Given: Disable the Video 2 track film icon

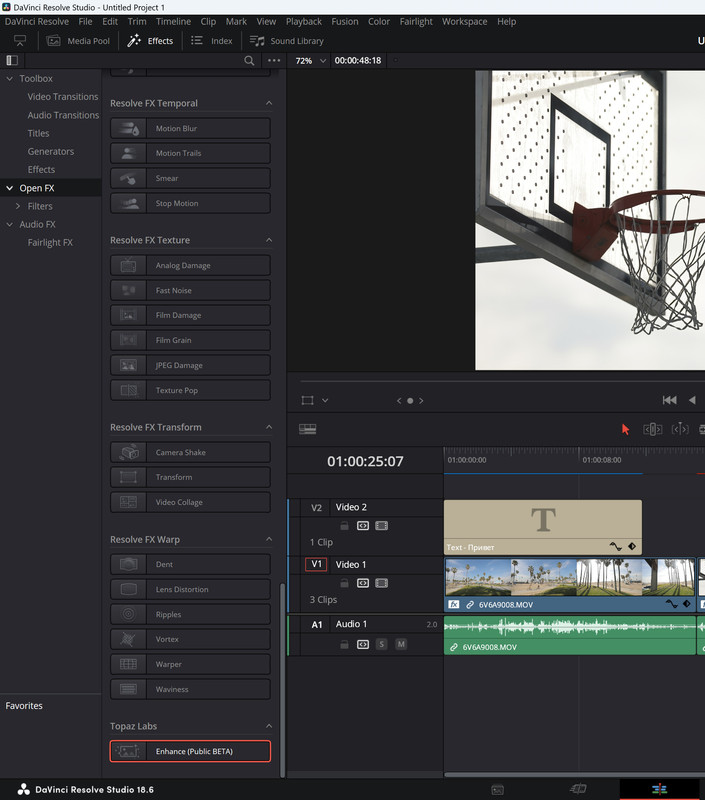Looking at the screenshot, I should [x=382, y=526].
